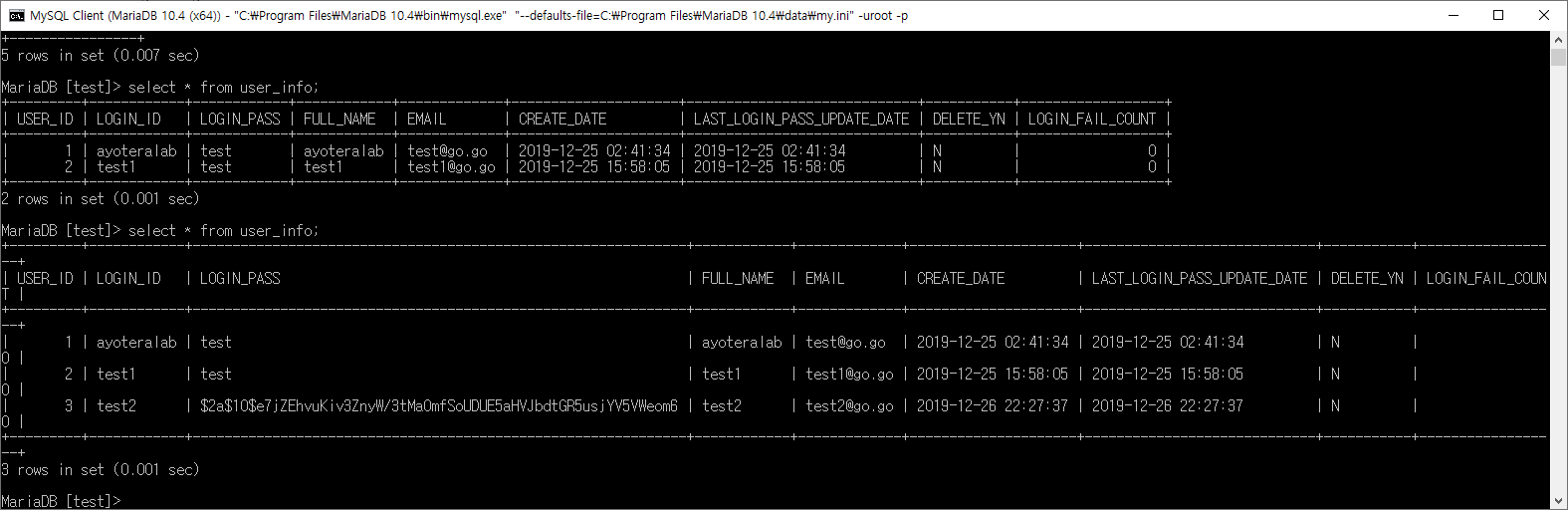Click the first 'select * from user_info;' command
This screenshot has height=510, width=1568.
(224, 88)
